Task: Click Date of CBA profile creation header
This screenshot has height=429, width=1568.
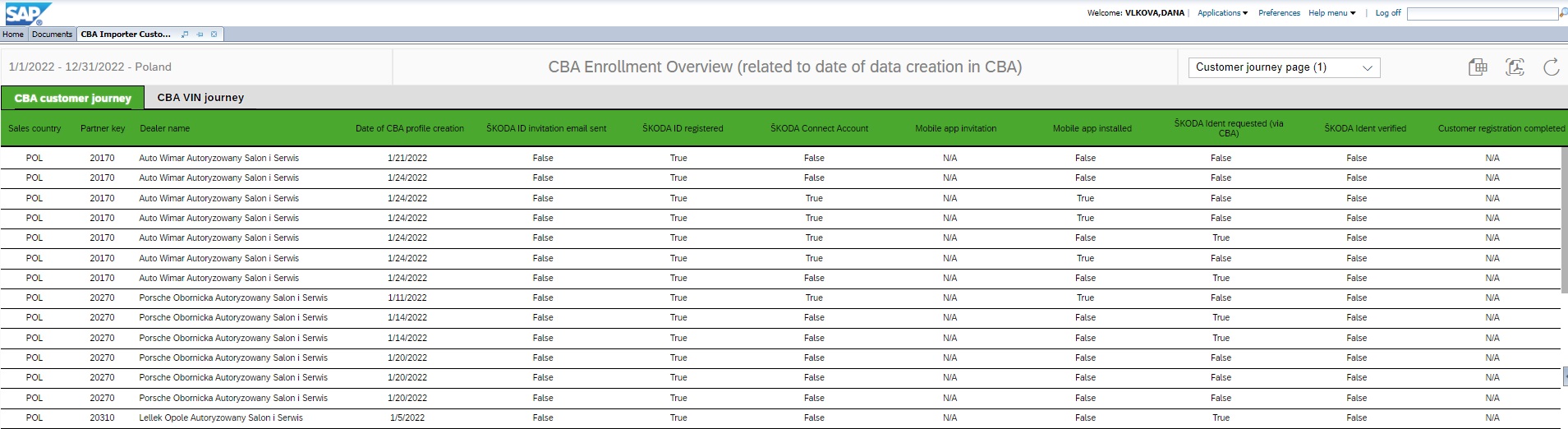Action: click(409, 128)
